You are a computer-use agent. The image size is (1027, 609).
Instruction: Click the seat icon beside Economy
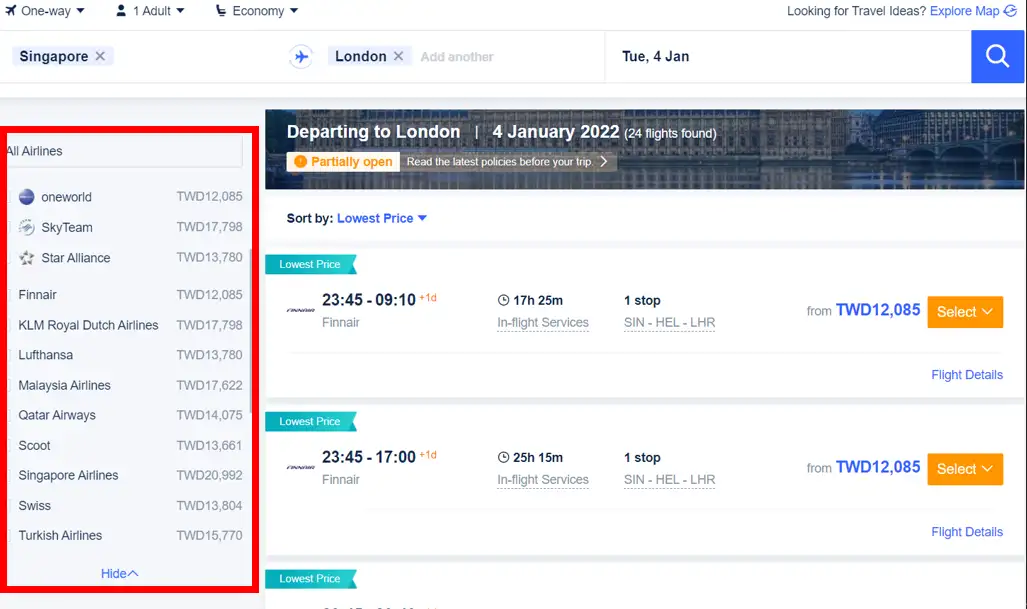221,10
